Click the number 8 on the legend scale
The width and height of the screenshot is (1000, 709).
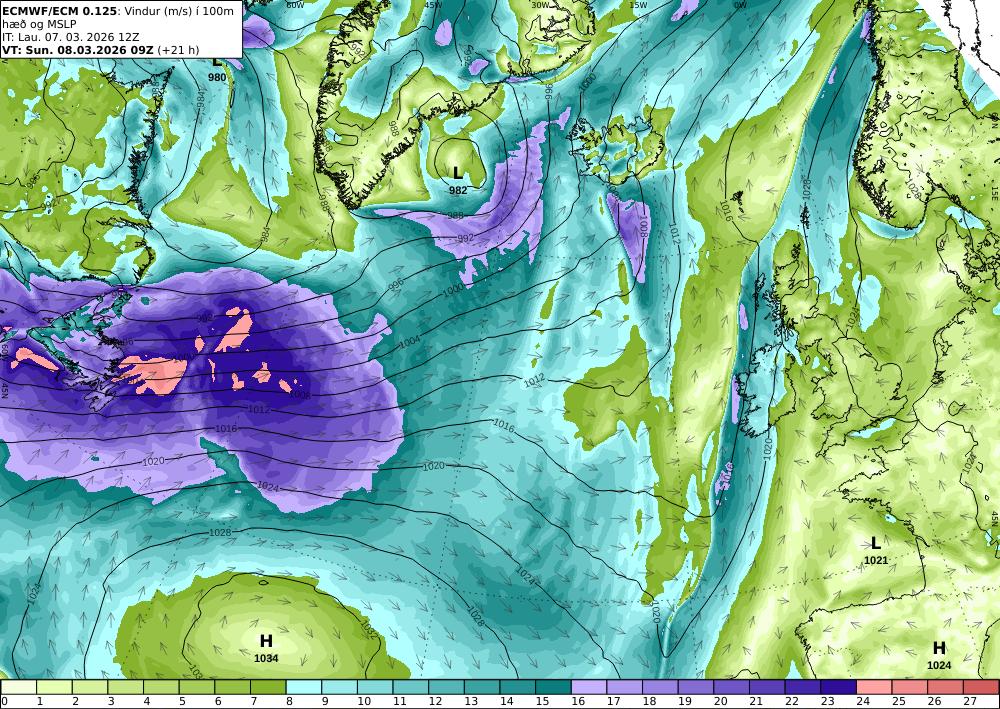click(290, 701)
